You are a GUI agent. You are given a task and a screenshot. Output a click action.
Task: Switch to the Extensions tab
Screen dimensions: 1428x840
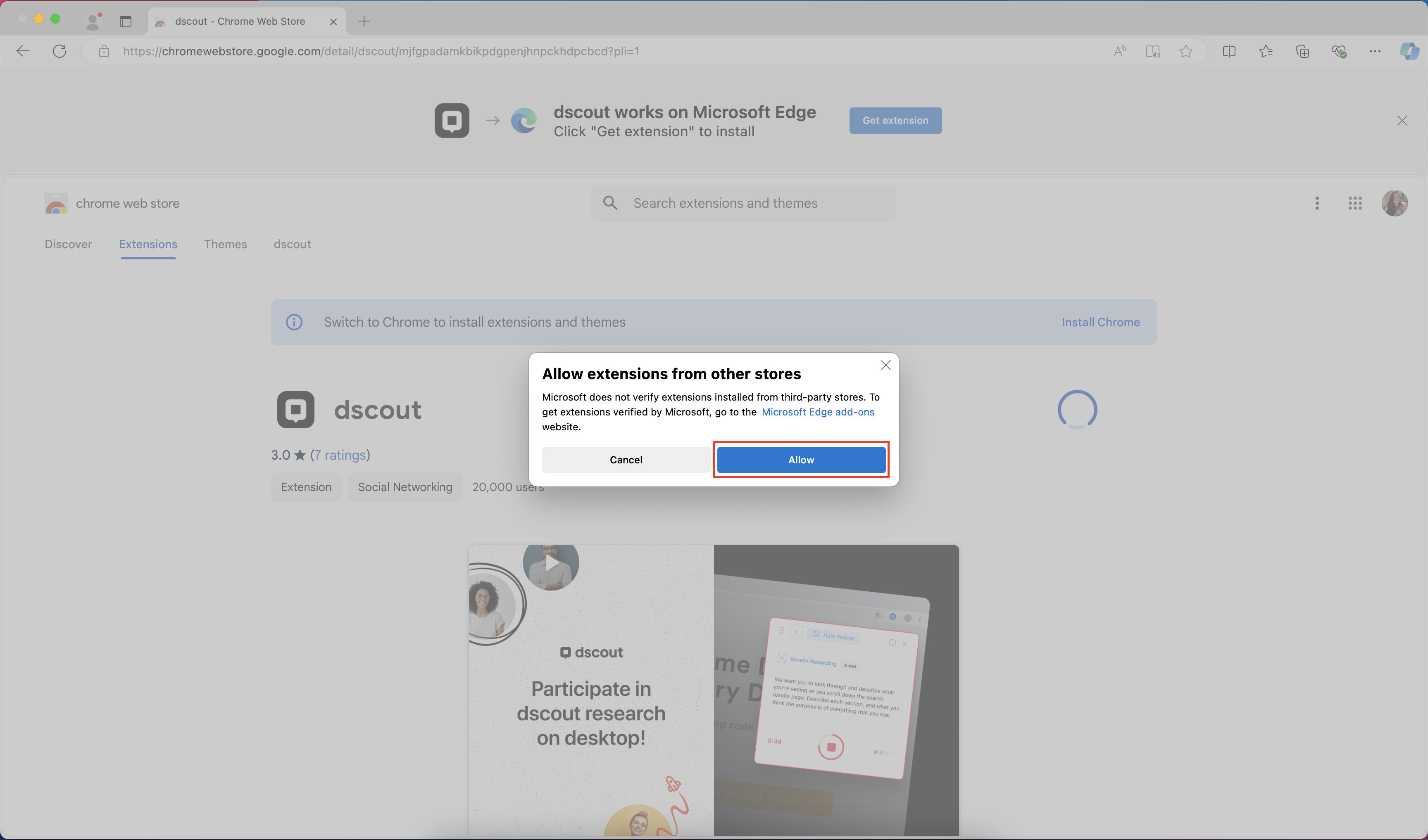pyautogui.click(x=148, y=244)
